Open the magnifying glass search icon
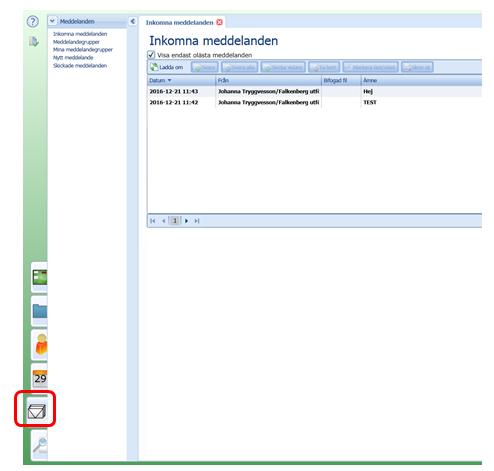Viewport: 494px width, 471px height. pyautogui.click(x=41, y=445)
